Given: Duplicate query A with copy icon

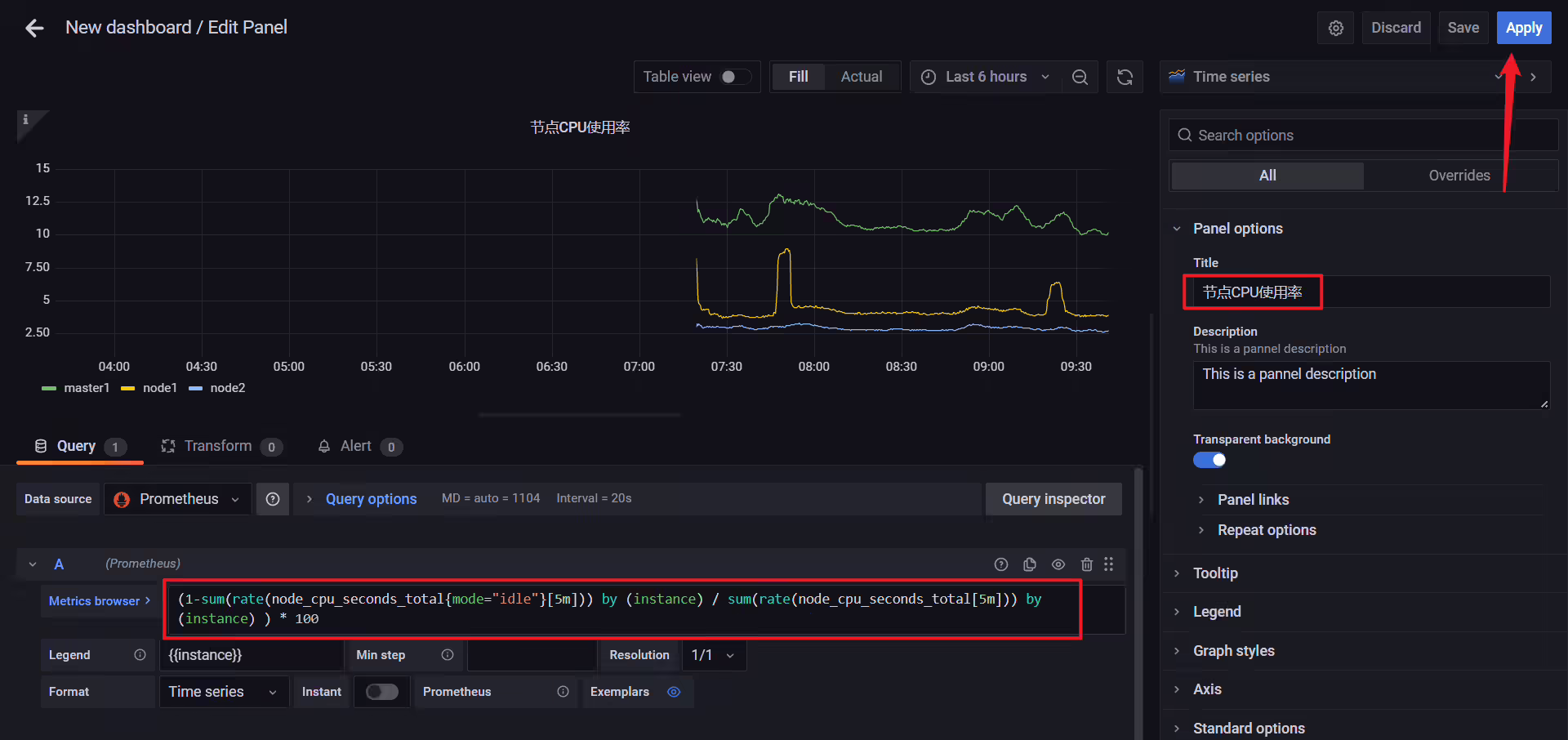Looking at the screenshot, I should [1030, 564].
